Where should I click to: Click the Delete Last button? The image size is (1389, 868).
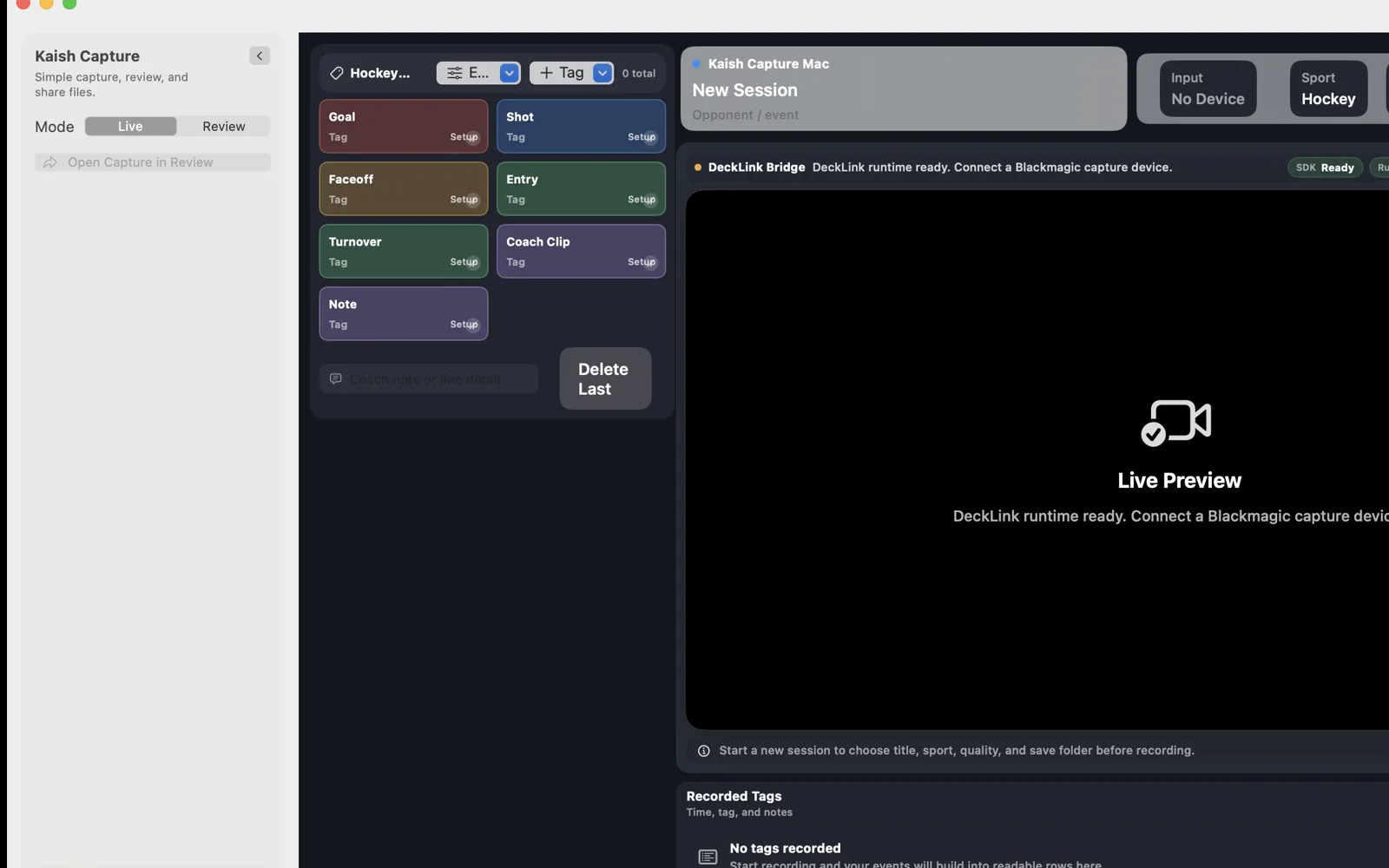(x=605, y=378)
